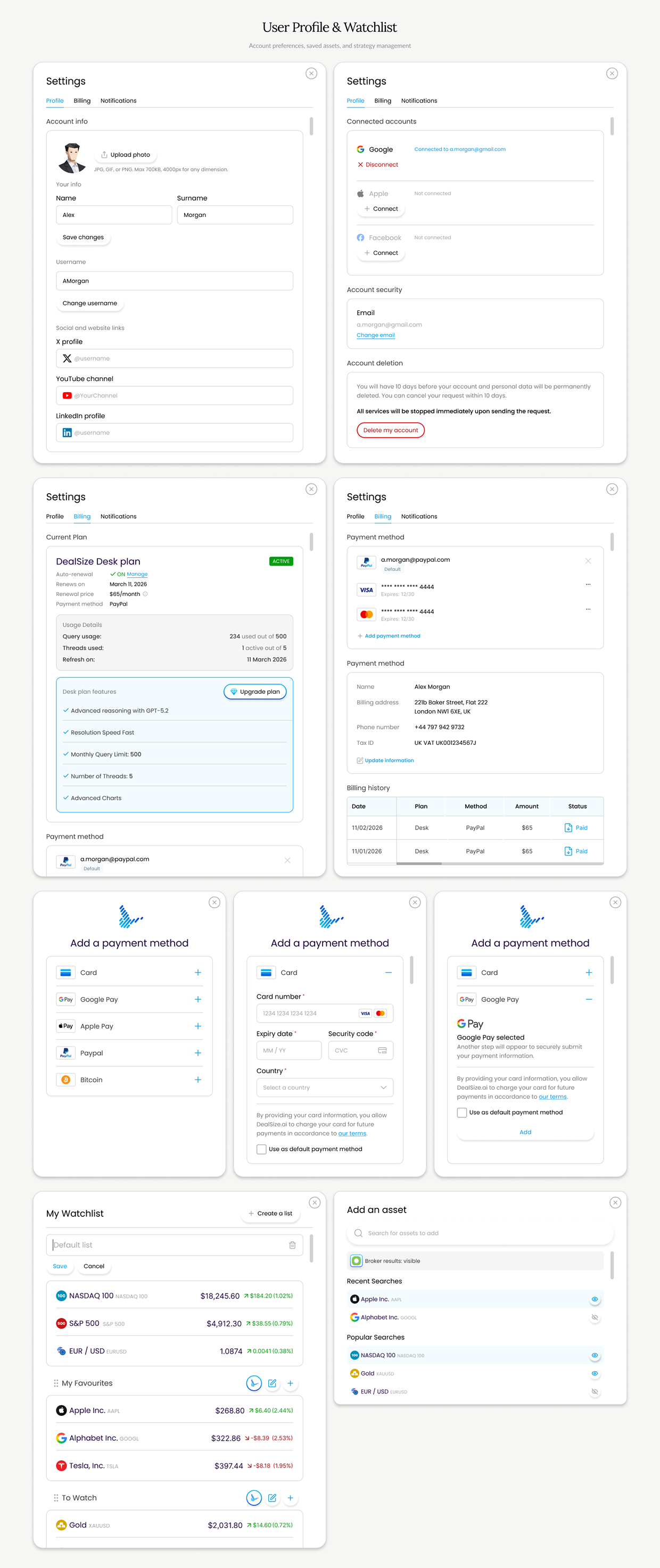This screenshot has height=1568, width=660.
Task: Click the X logo icon in X profile field
Action: [x=67, y=359]
